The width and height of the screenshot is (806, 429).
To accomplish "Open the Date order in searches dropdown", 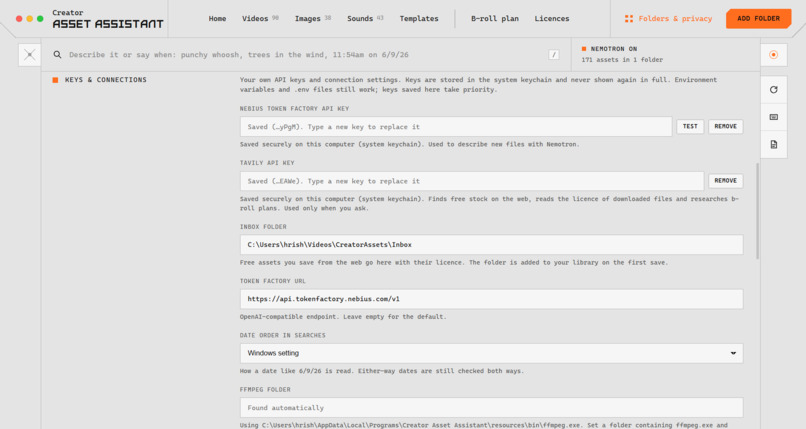I will pos(491,353).
